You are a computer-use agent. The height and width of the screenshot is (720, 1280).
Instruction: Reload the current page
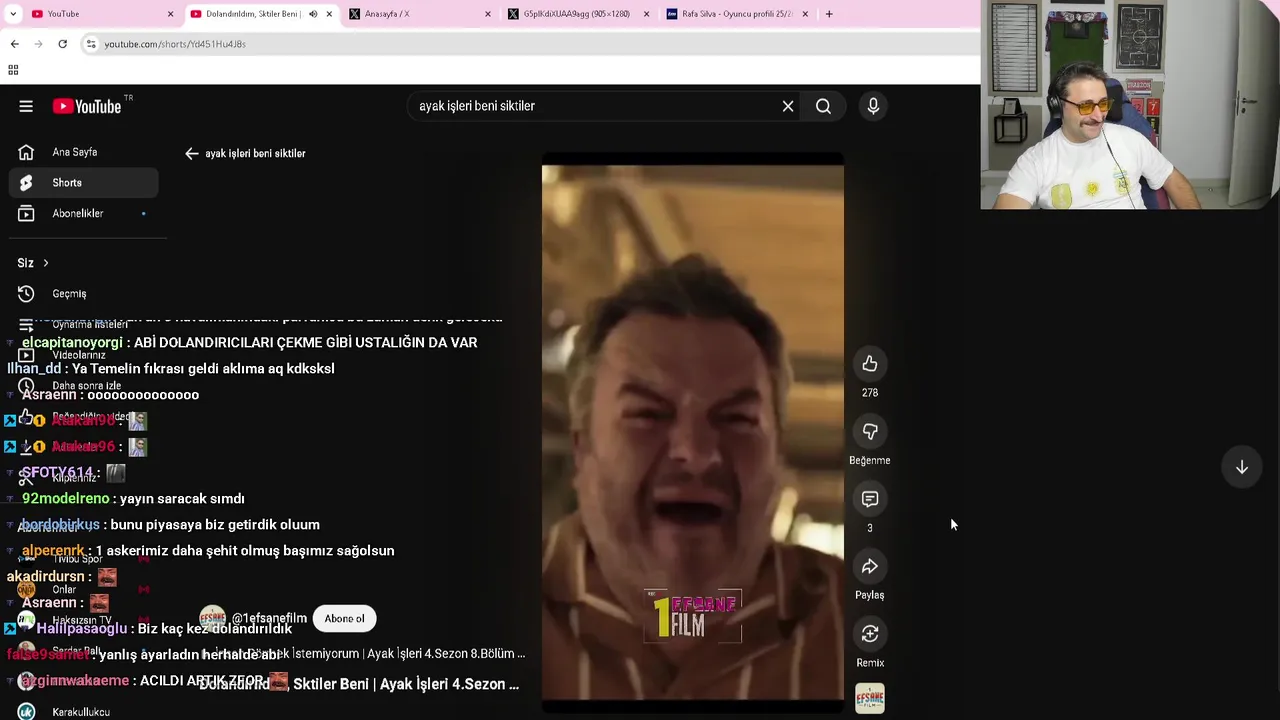click(62, 44)
